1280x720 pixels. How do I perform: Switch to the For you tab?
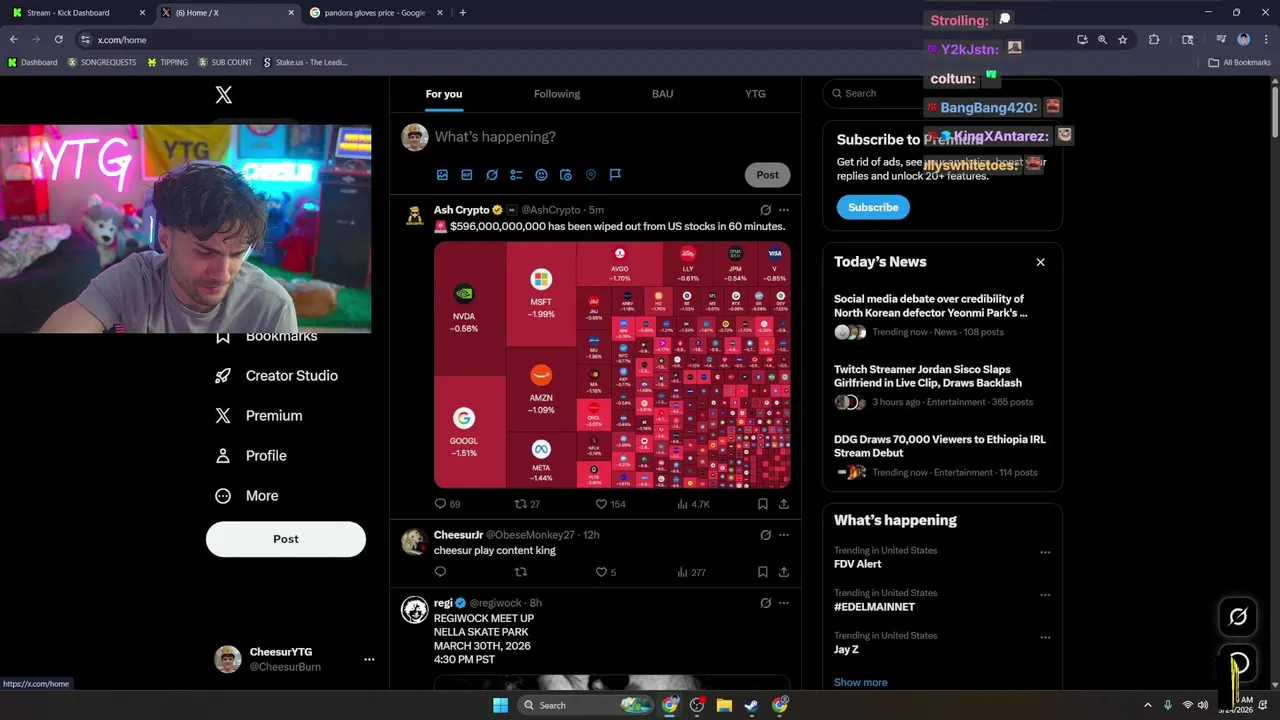pyautogui.click(x=444, y=94)
